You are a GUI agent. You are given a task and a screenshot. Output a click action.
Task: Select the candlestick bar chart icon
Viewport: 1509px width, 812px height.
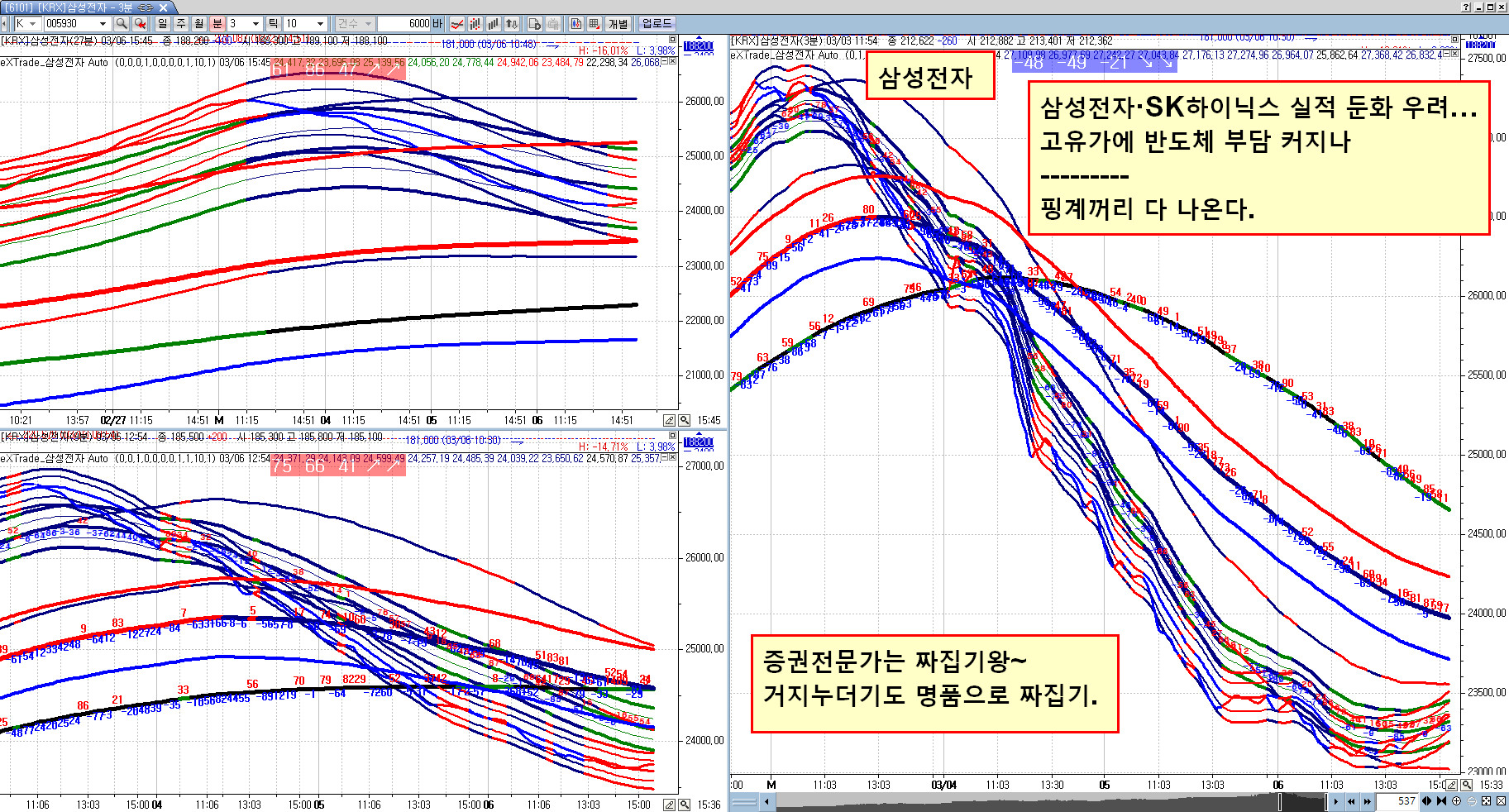coord(475,24)
